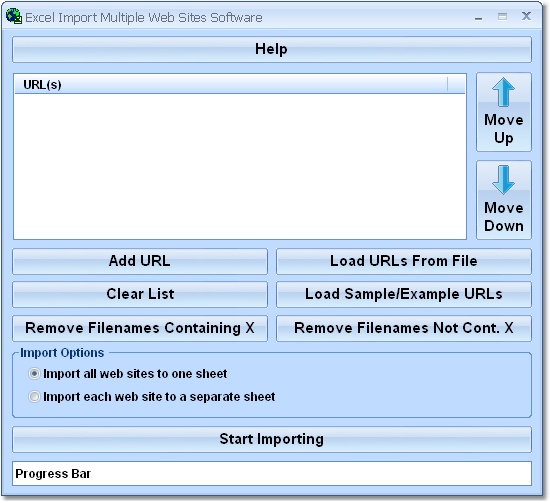Click the Move Up arrow button

coord(504,112)
